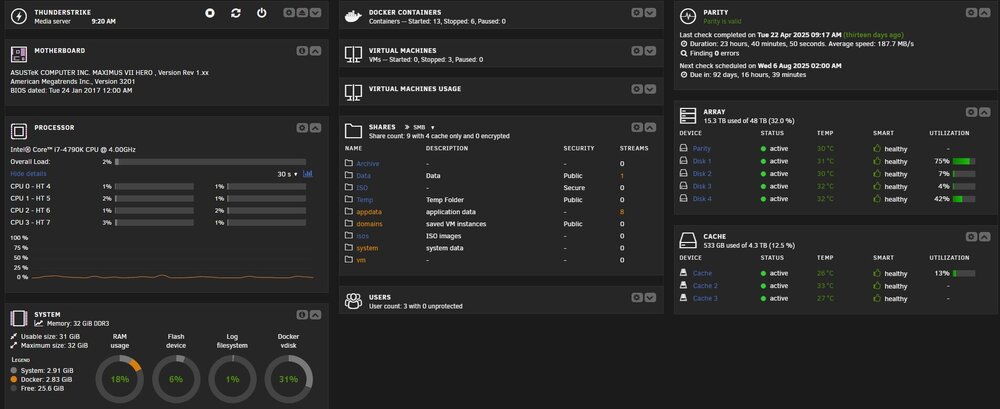Open the domains share link
The image size is (1000, 409).
pos(369,224)
